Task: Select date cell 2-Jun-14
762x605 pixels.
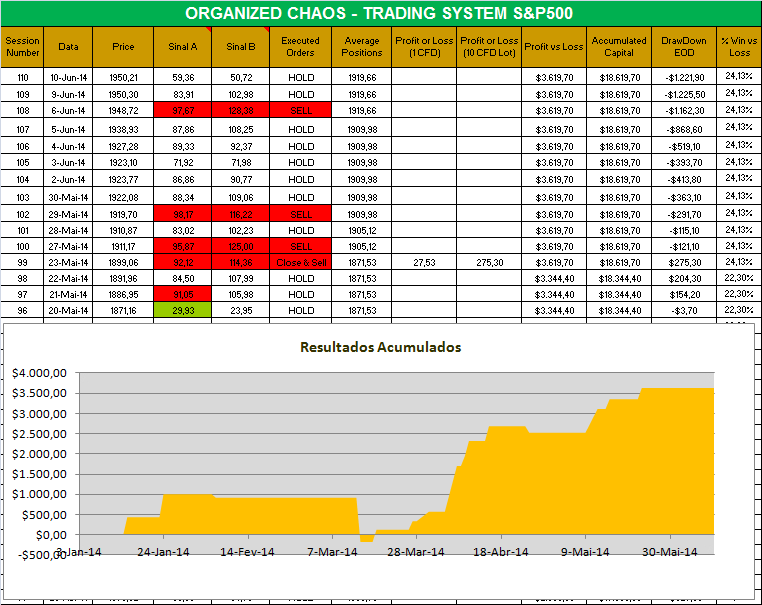Action: coord(68,179)
